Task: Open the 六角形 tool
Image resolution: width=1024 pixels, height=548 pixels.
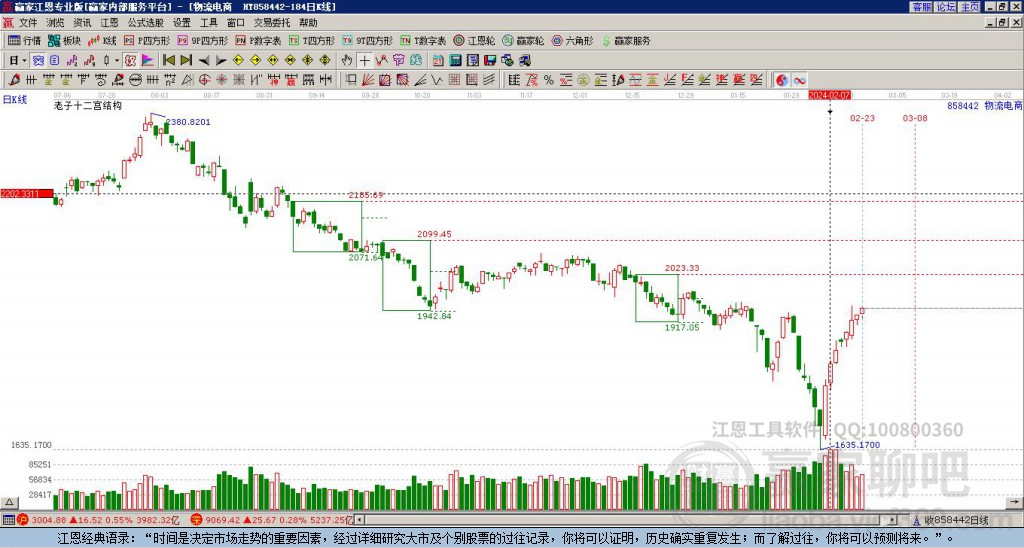Action: tap(573, 40)
